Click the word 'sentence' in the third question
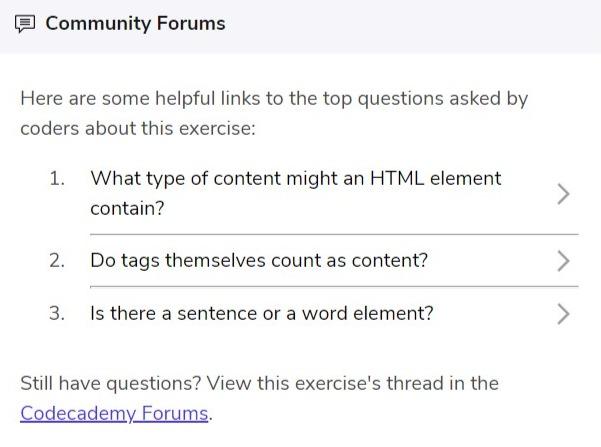601x447 pixels. [x=217, y=314]
